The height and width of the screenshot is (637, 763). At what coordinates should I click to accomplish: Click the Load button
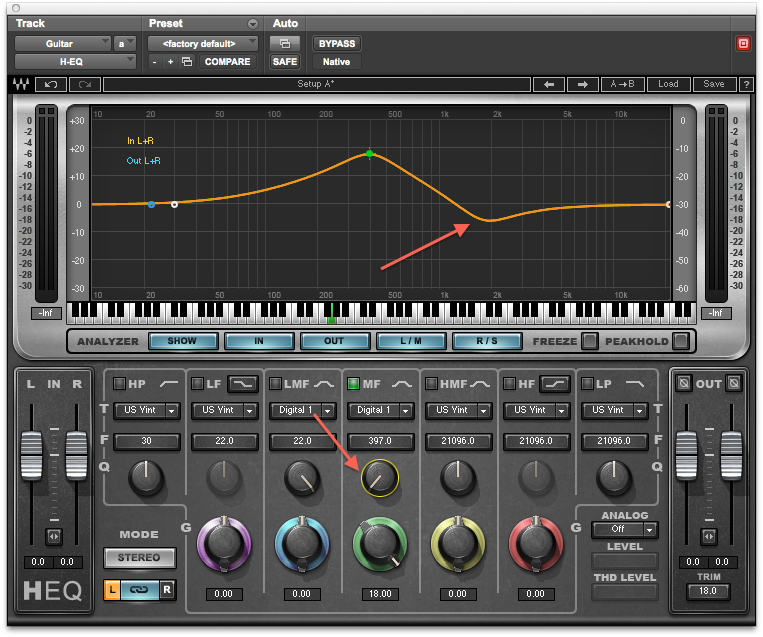668,85
